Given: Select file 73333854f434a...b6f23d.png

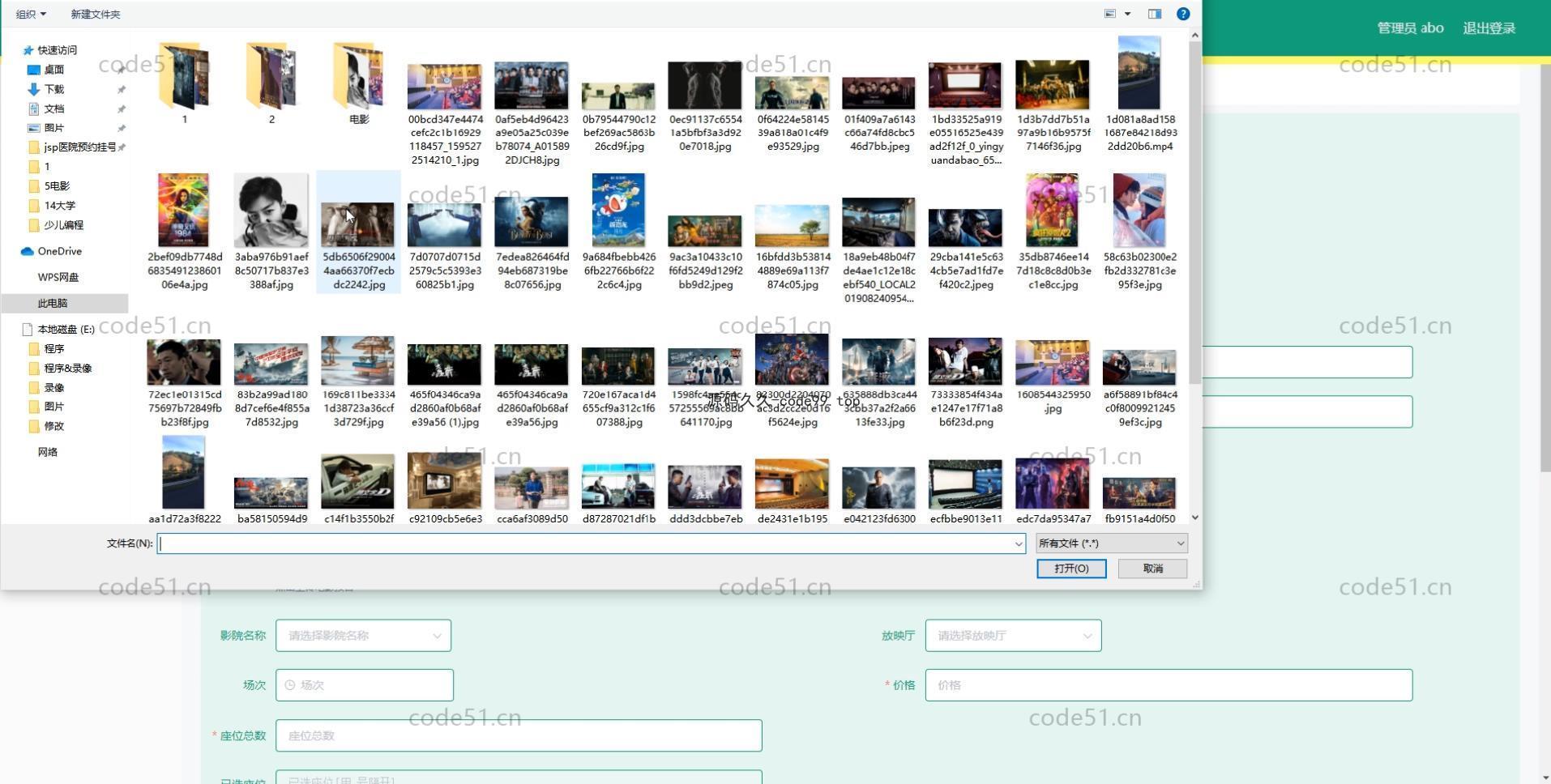Looking at the screenshot, I should [x=965, y=383].
